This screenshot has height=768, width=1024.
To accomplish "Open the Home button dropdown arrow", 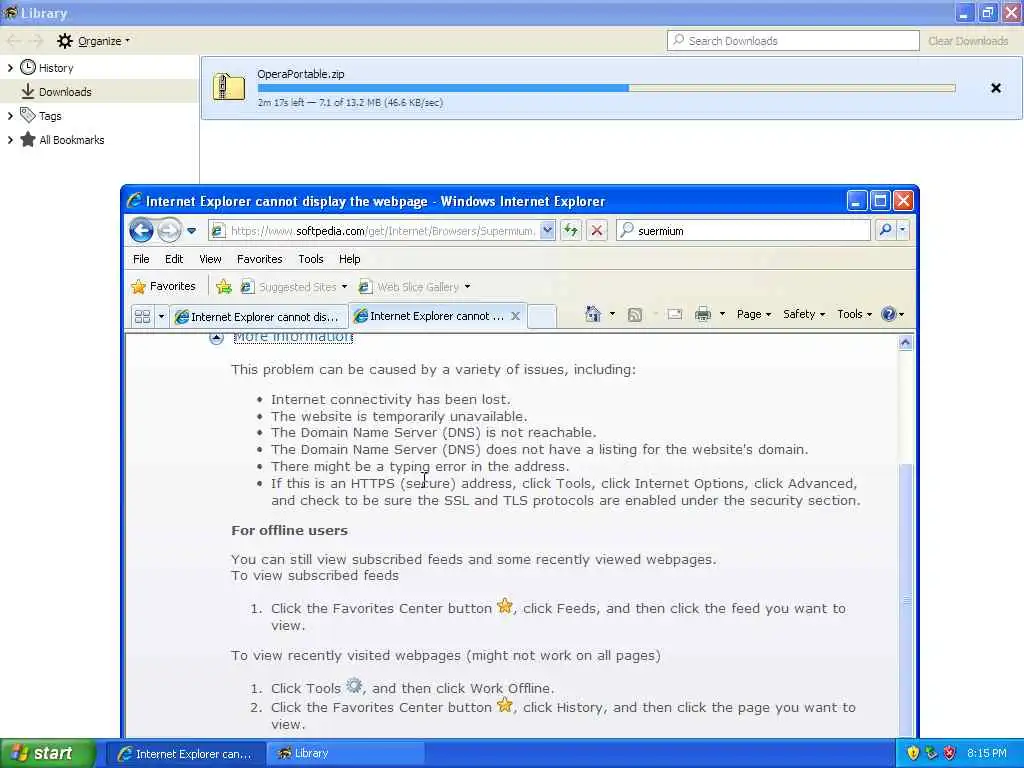I will [x=612, y=314].
